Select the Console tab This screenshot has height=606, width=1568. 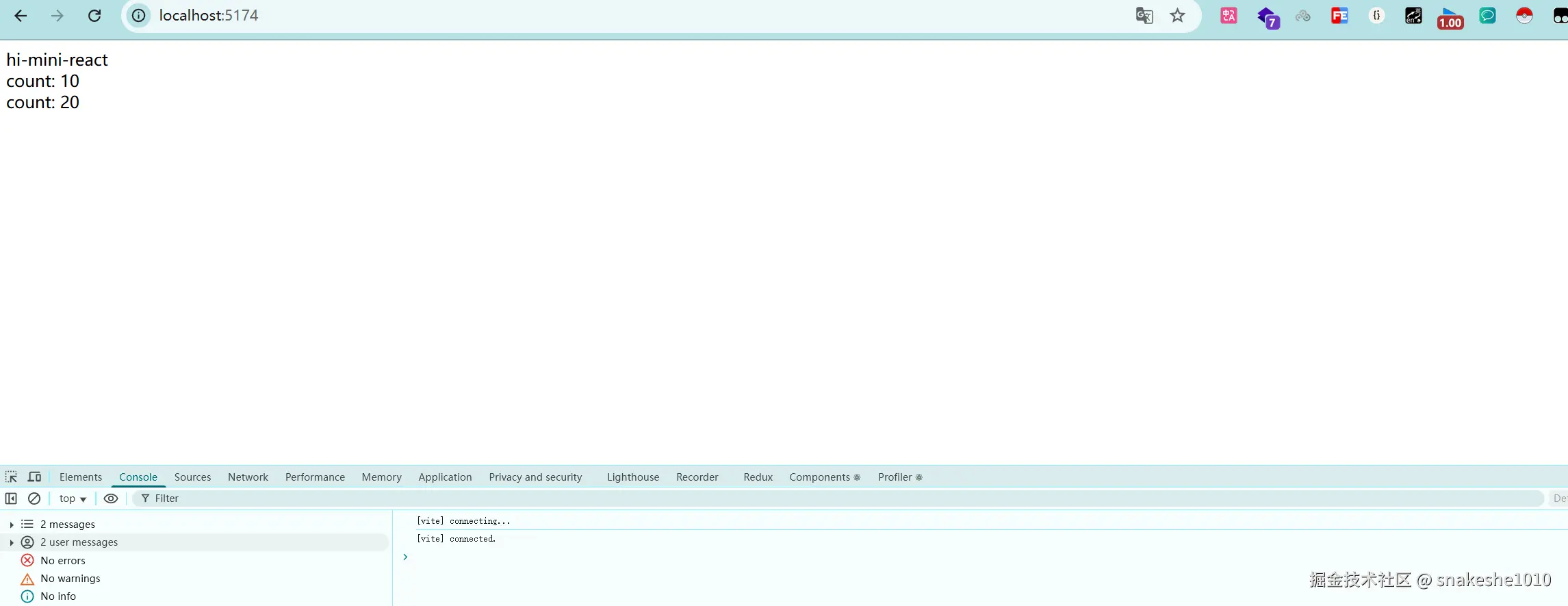pyautogui.click(x=138, y=477)
